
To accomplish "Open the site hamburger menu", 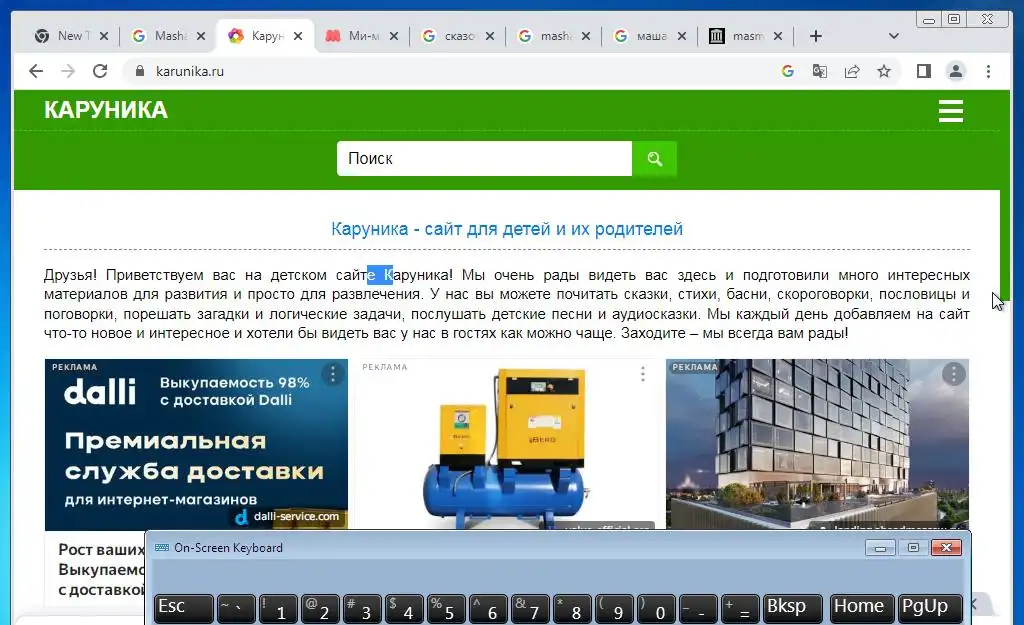I will click(951, 111).
